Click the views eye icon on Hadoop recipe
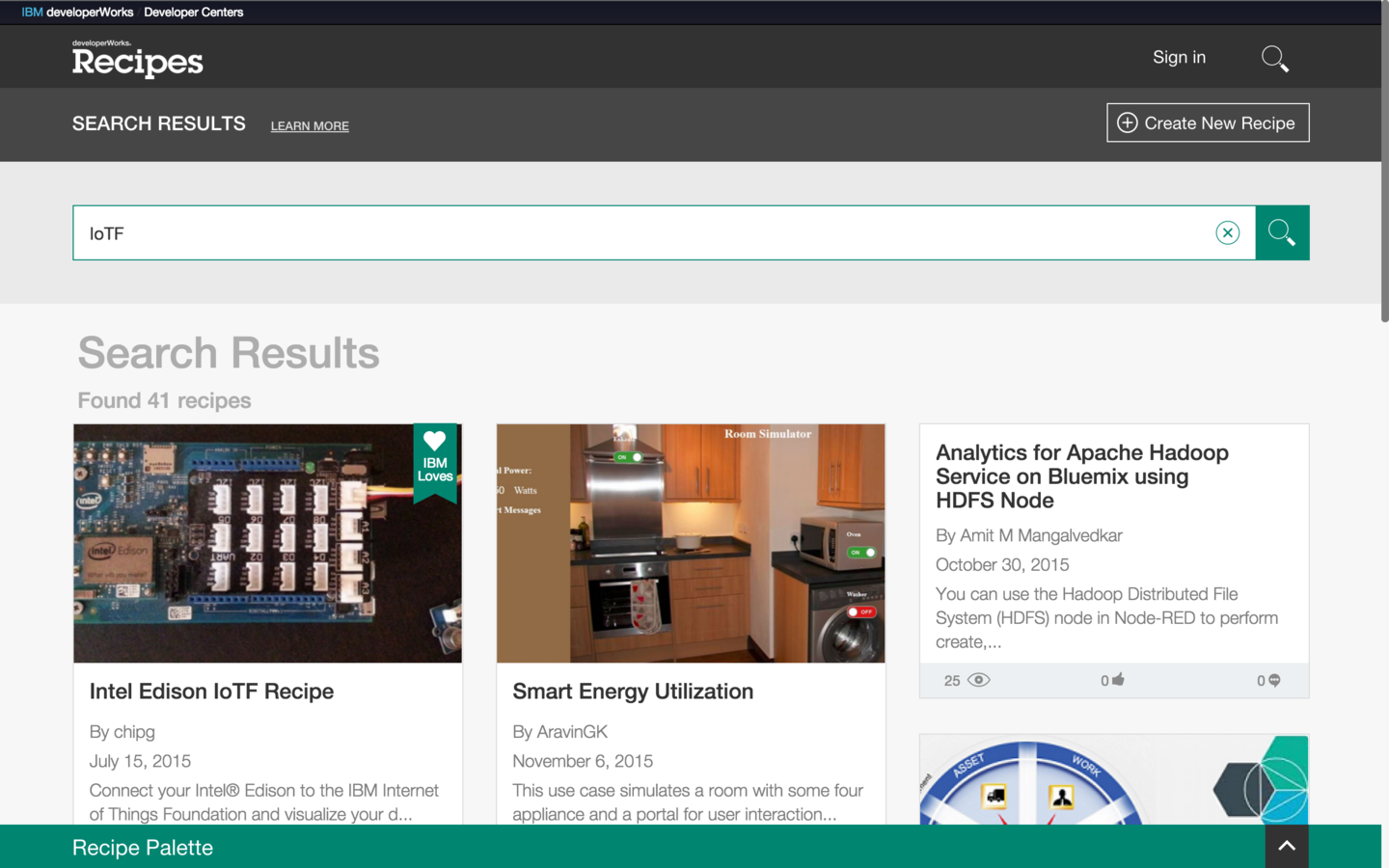 coord(979,680)
